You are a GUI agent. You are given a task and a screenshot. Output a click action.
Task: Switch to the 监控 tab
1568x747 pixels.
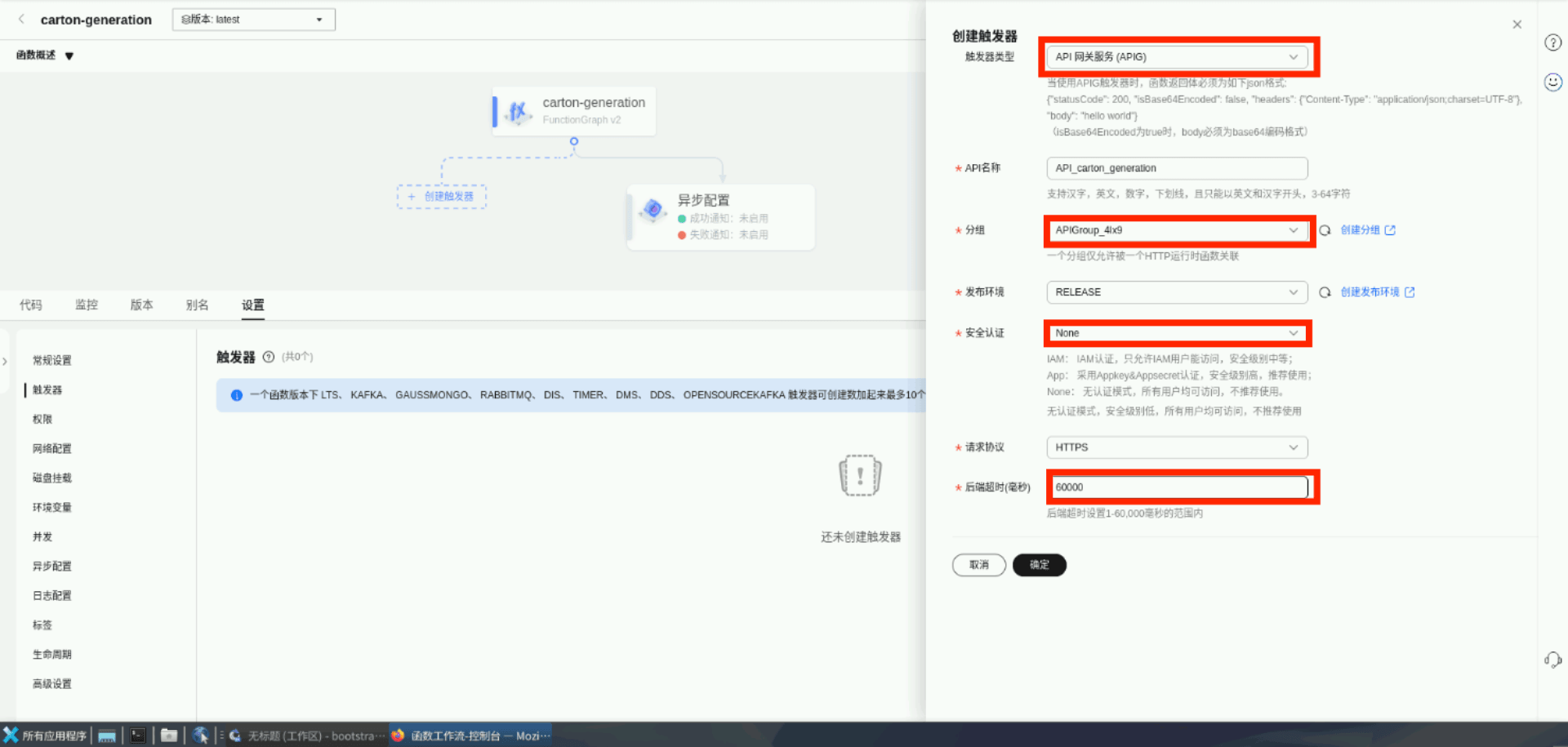(x=86, y=305)
